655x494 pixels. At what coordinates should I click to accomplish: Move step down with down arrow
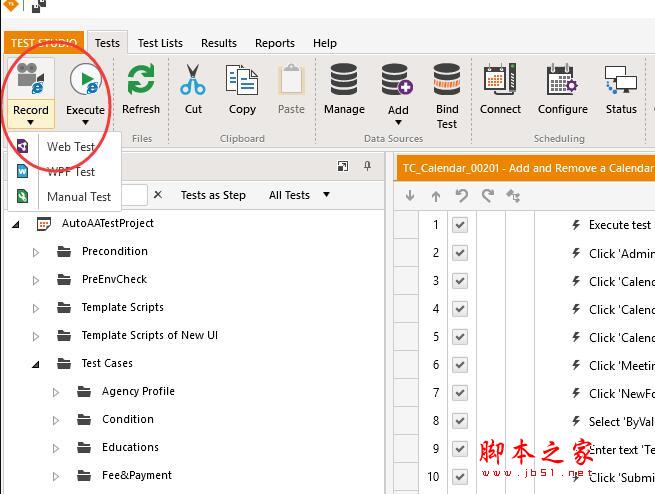click(x=410, y=195)
